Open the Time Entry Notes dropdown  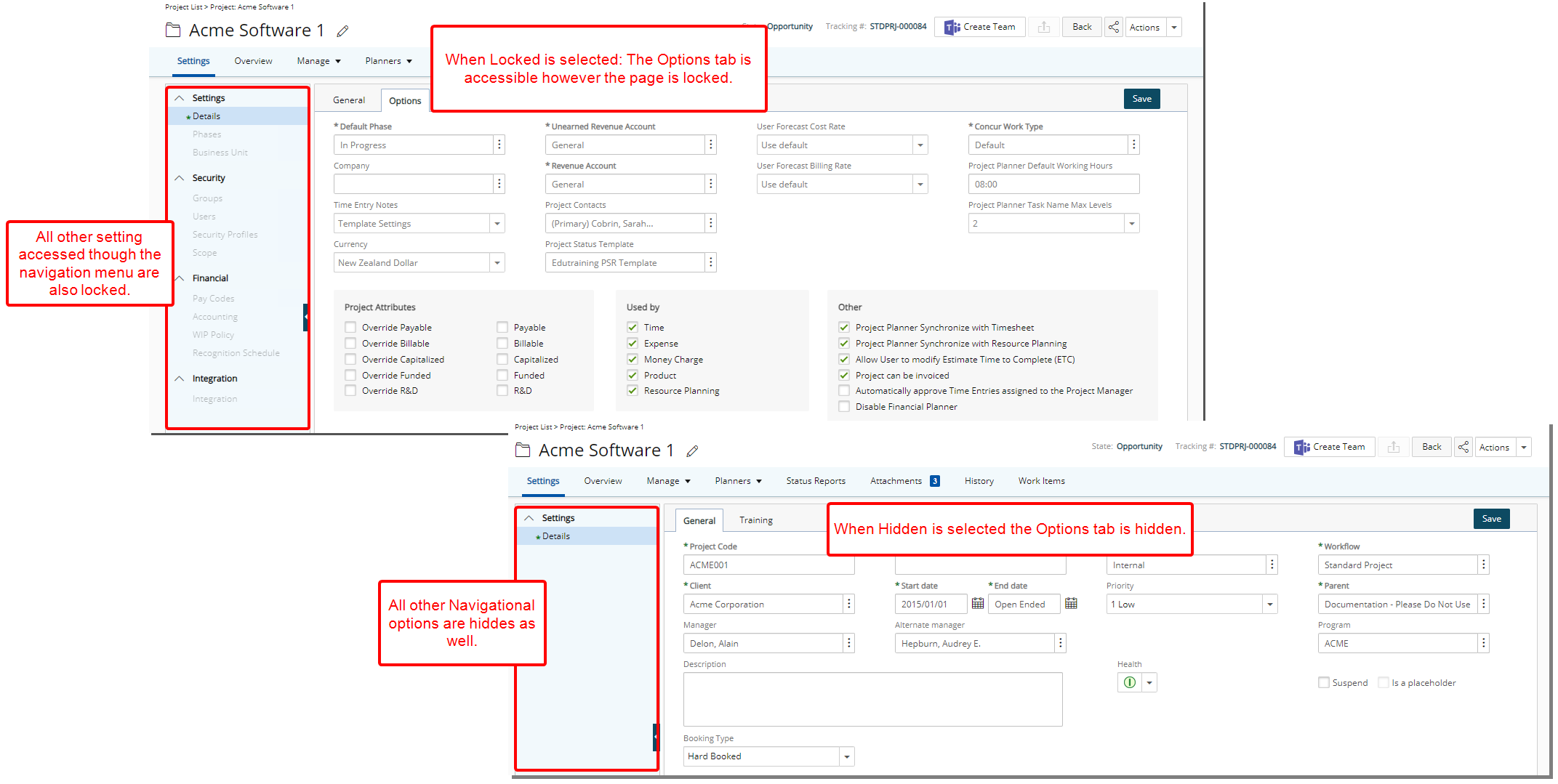(x=497, y=223)
